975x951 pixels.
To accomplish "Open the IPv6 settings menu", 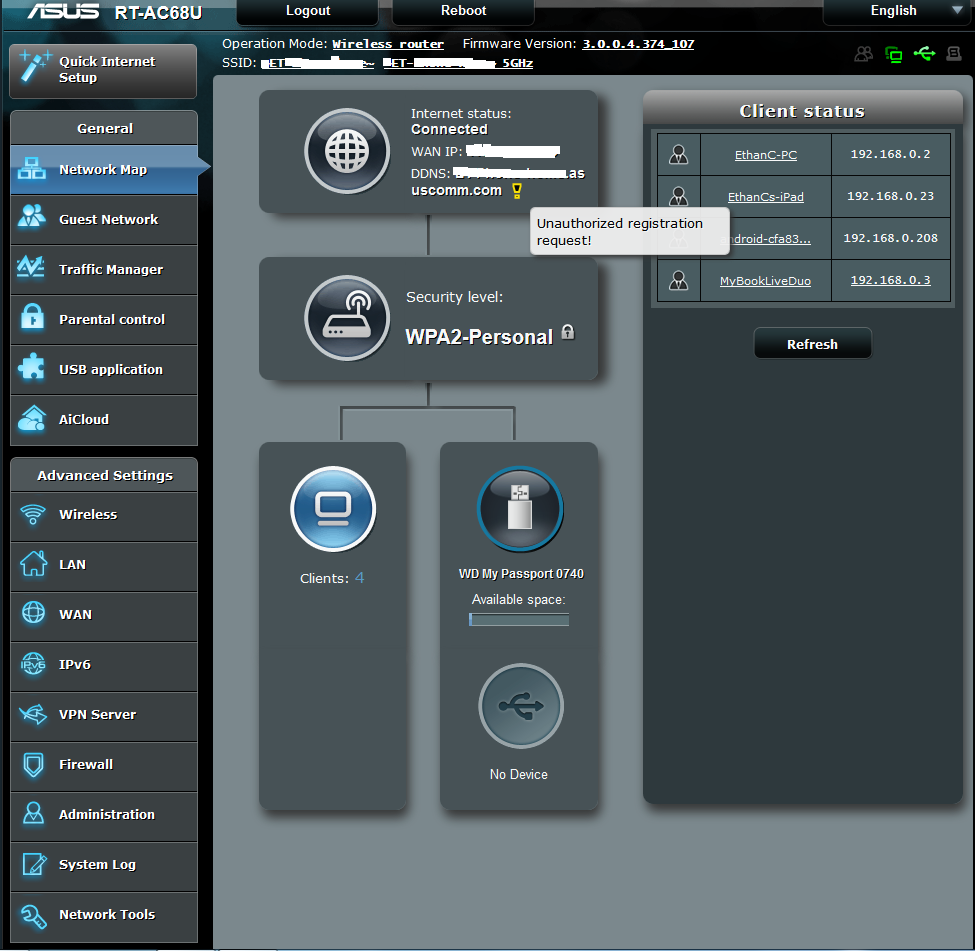I will [x=104, y=666].
